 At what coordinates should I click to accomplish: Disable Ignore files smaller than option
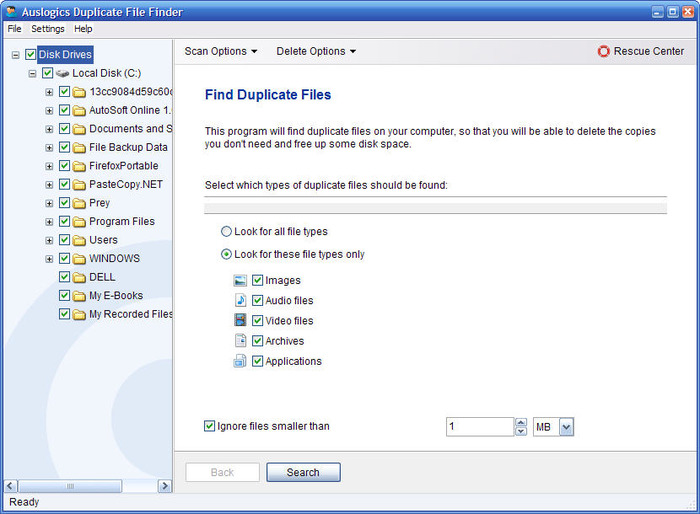point(209,426)
